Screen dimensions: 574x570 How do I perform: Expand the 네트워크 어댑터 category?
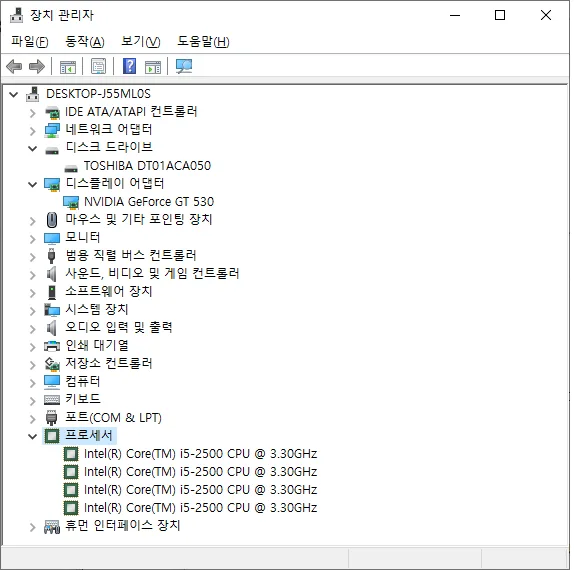33,131
